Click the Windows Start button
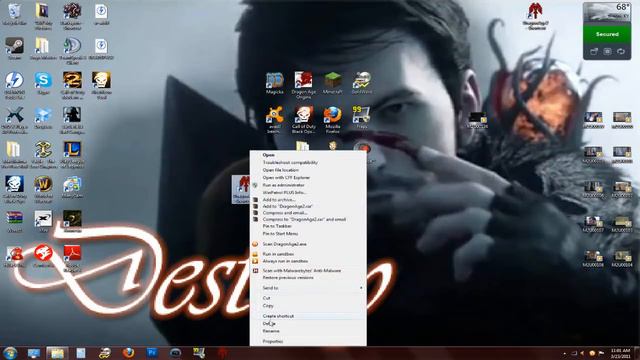 (10, 353)
